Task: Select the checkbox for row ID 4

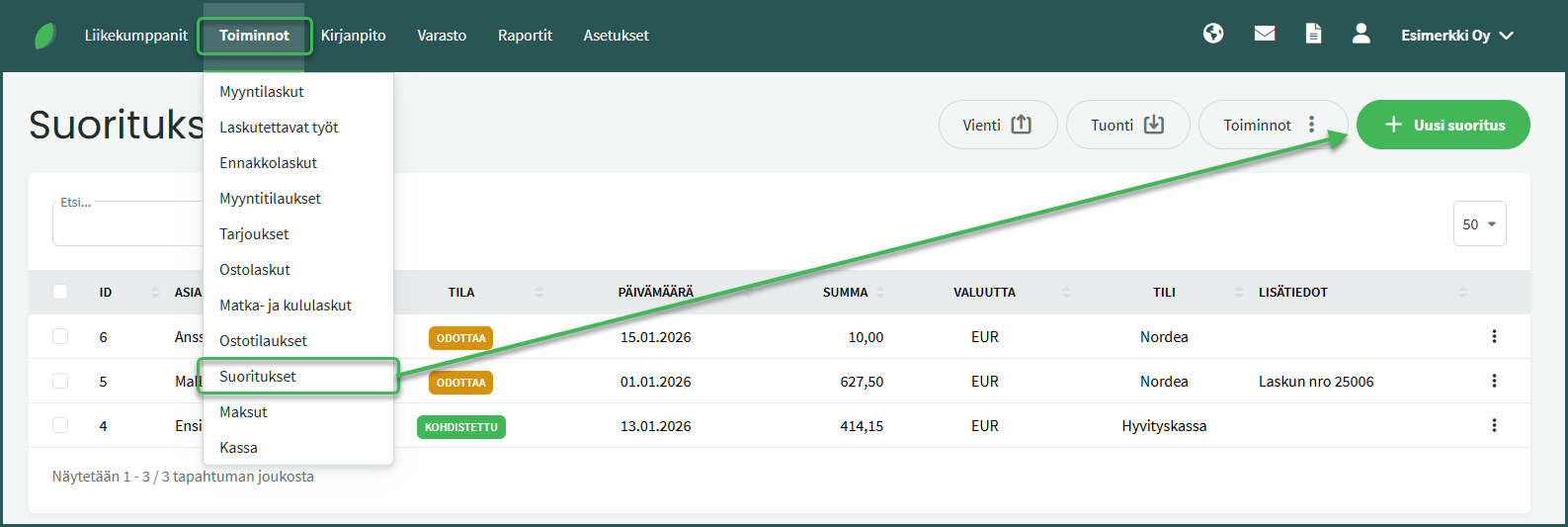Action: pyautogui.click(x=60, y=425)
